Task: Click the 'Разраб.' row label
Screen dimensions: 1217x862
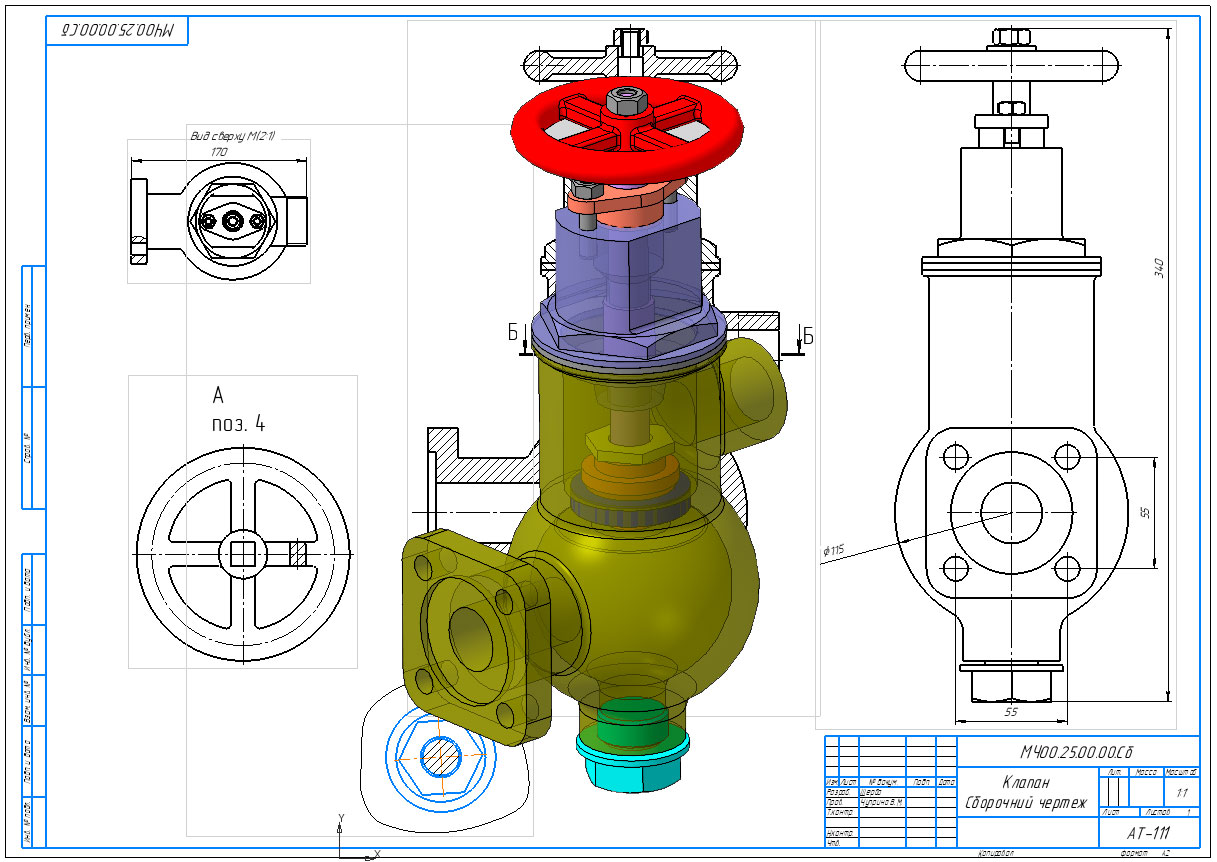Action: (838, 792)
